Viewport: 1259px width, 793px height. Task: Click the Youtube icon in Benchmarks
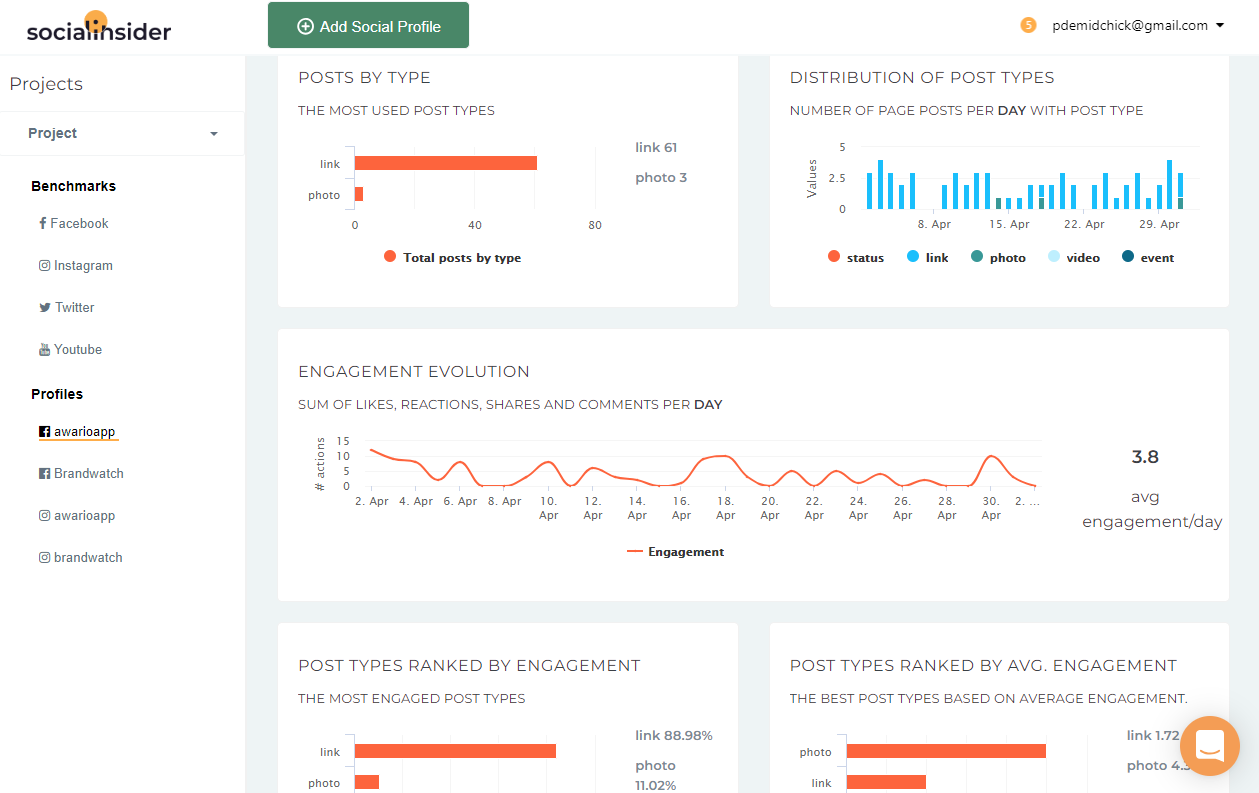44,350
